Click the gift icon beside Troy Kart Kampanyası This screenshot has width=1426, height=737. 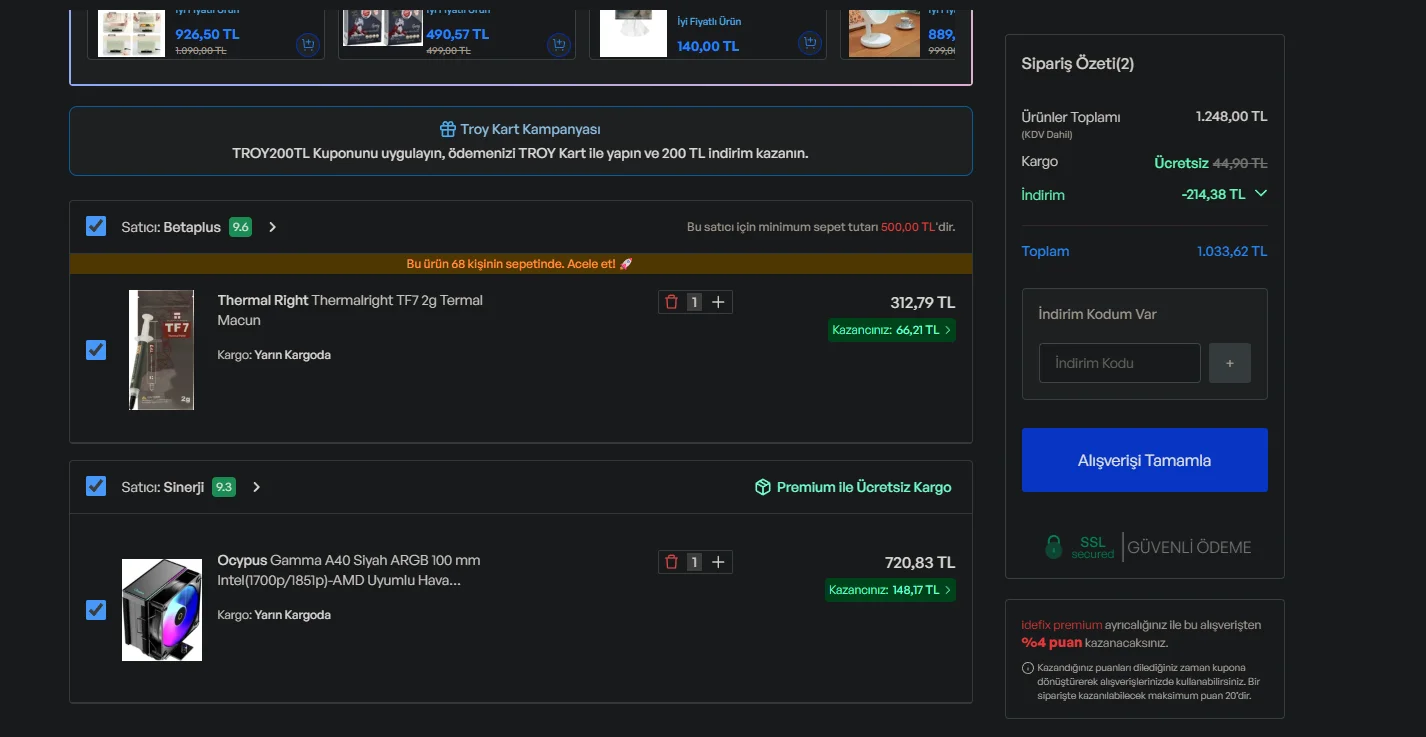[x=448, y=130]
